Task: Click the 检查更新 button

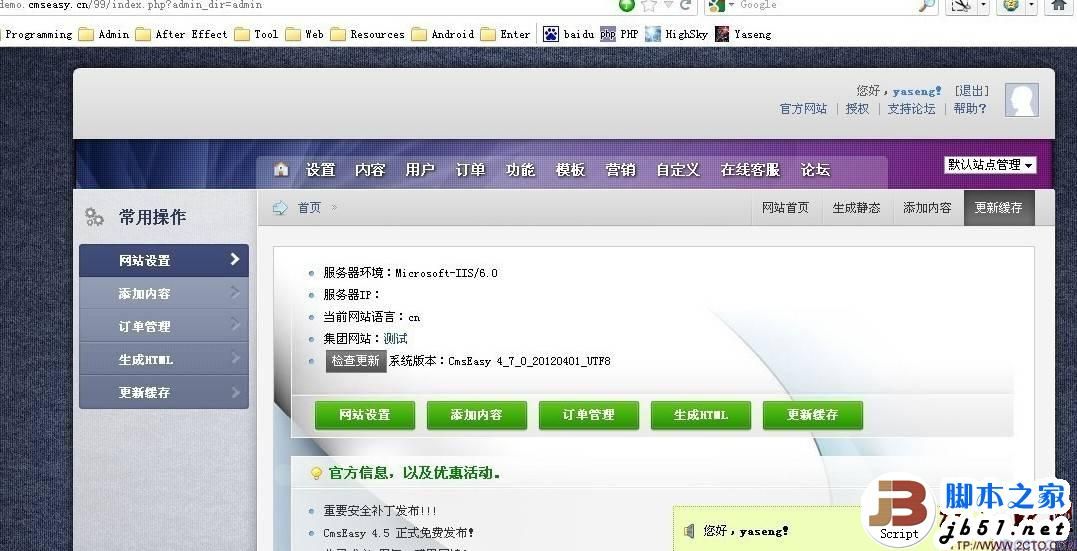Action: coord(355,361)
